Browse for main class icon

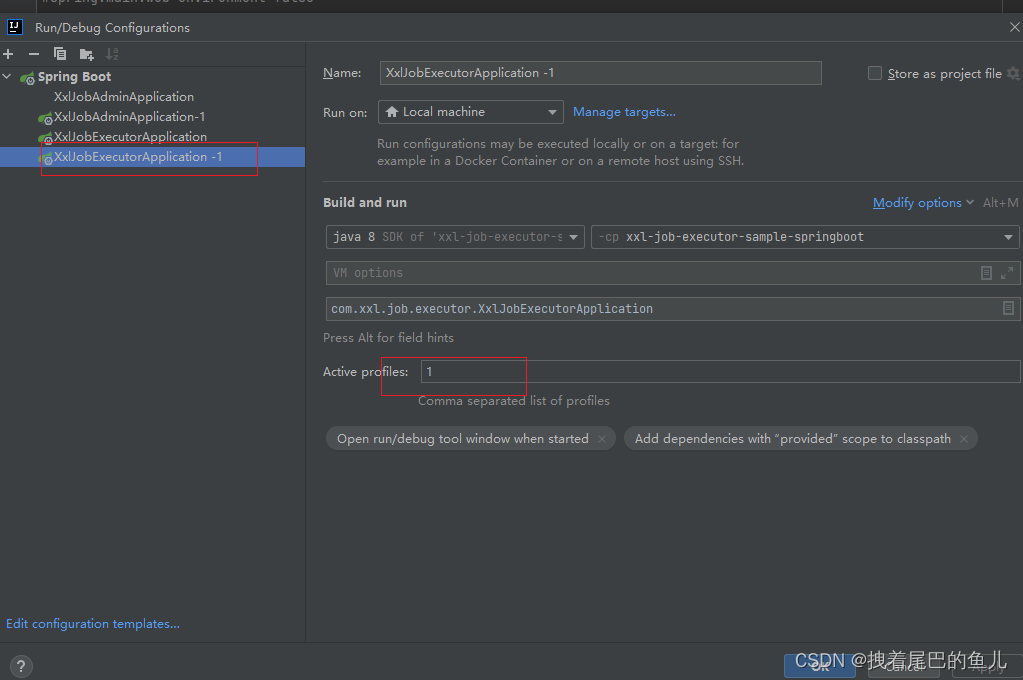point(1008,308)
